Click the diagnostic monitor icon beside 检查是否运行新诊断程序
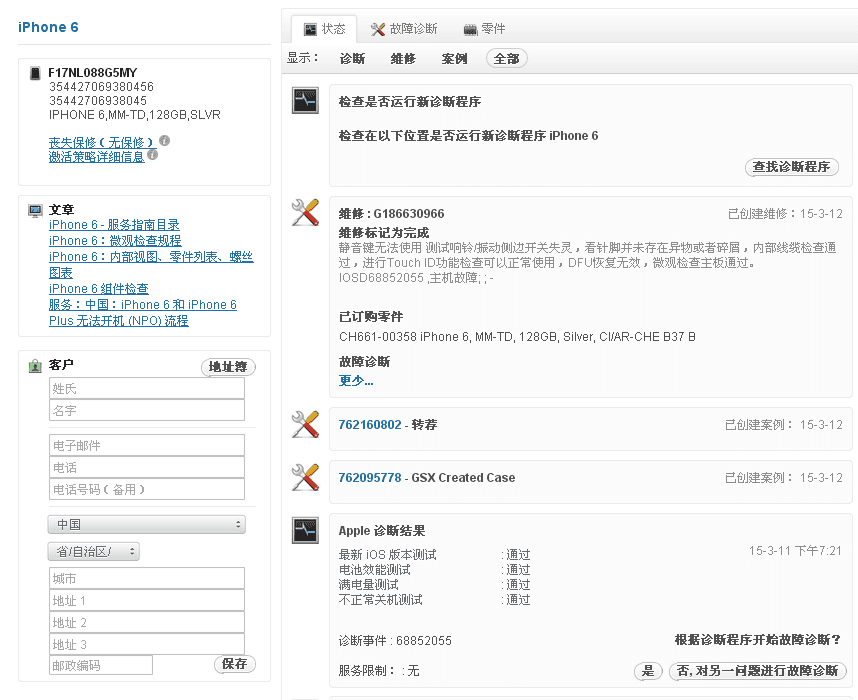This screenshot has height=700, width=858. click(x=305, y=100)
